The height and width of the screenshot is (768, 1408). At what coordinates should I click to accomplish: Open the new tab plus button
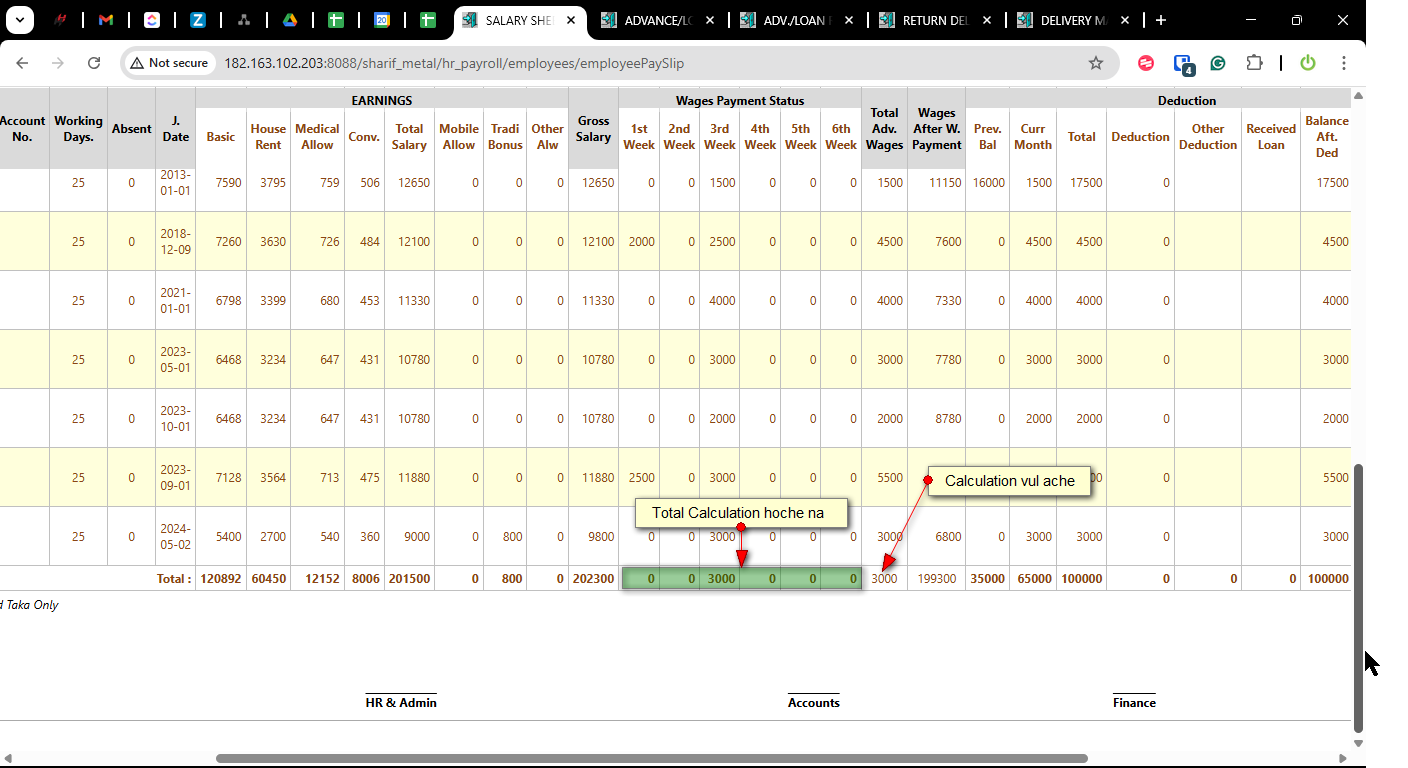coord(1160,20)
